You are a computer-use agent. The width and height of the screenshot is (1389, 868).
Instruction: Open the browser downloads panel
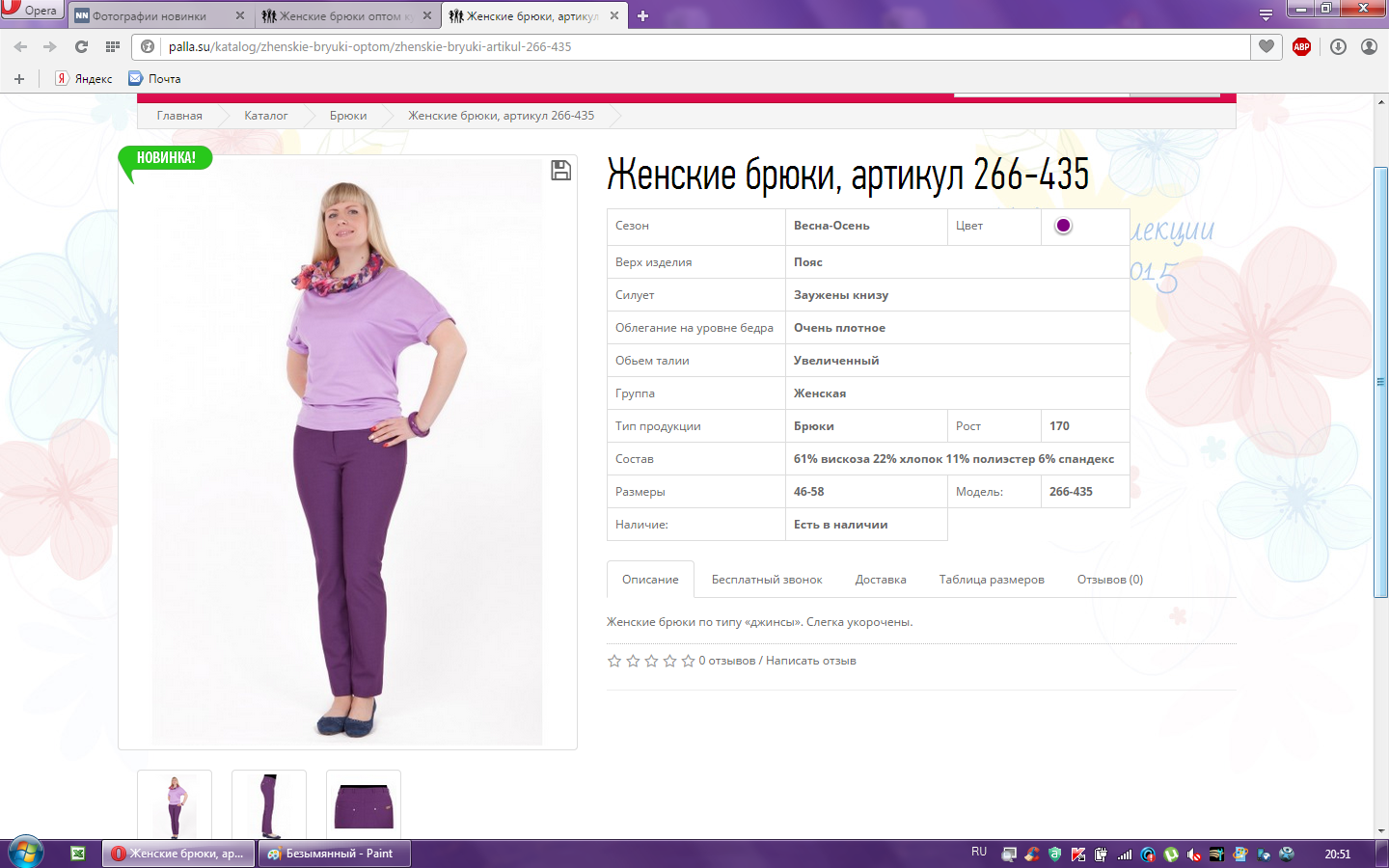[x=1338, y=46]
